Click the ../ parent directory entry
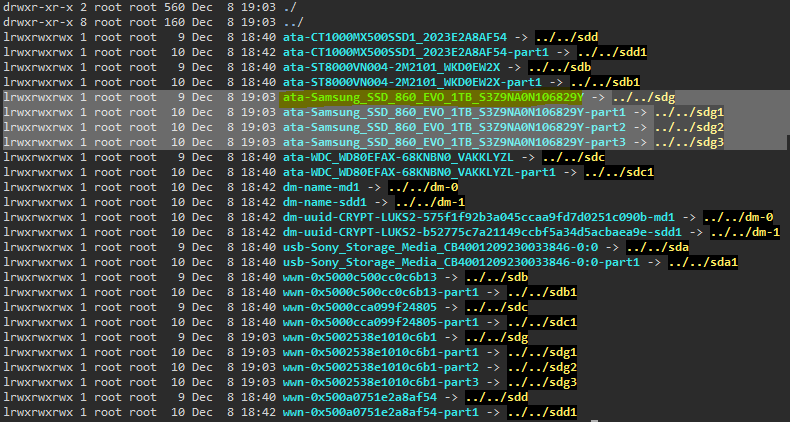This screenshot has width=790, height=422. click(293, 22)
